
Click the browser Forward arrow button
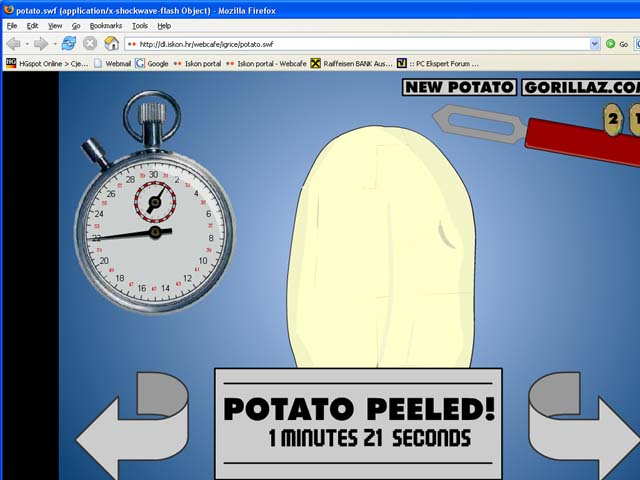click(40, 44)
